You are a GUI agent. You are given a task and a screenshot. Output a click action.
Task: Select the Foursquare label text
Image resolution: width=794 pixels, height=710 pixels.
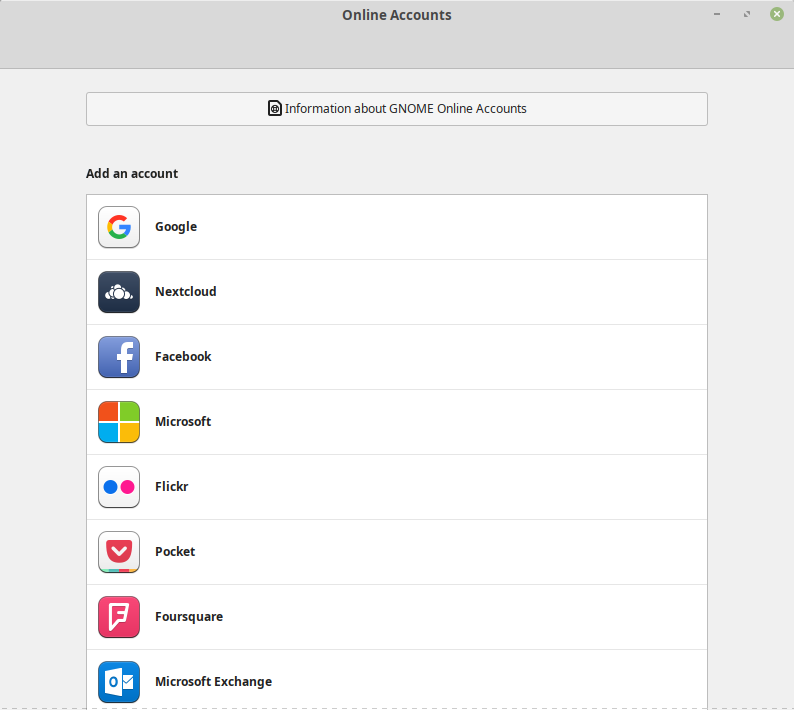(189, 617)
